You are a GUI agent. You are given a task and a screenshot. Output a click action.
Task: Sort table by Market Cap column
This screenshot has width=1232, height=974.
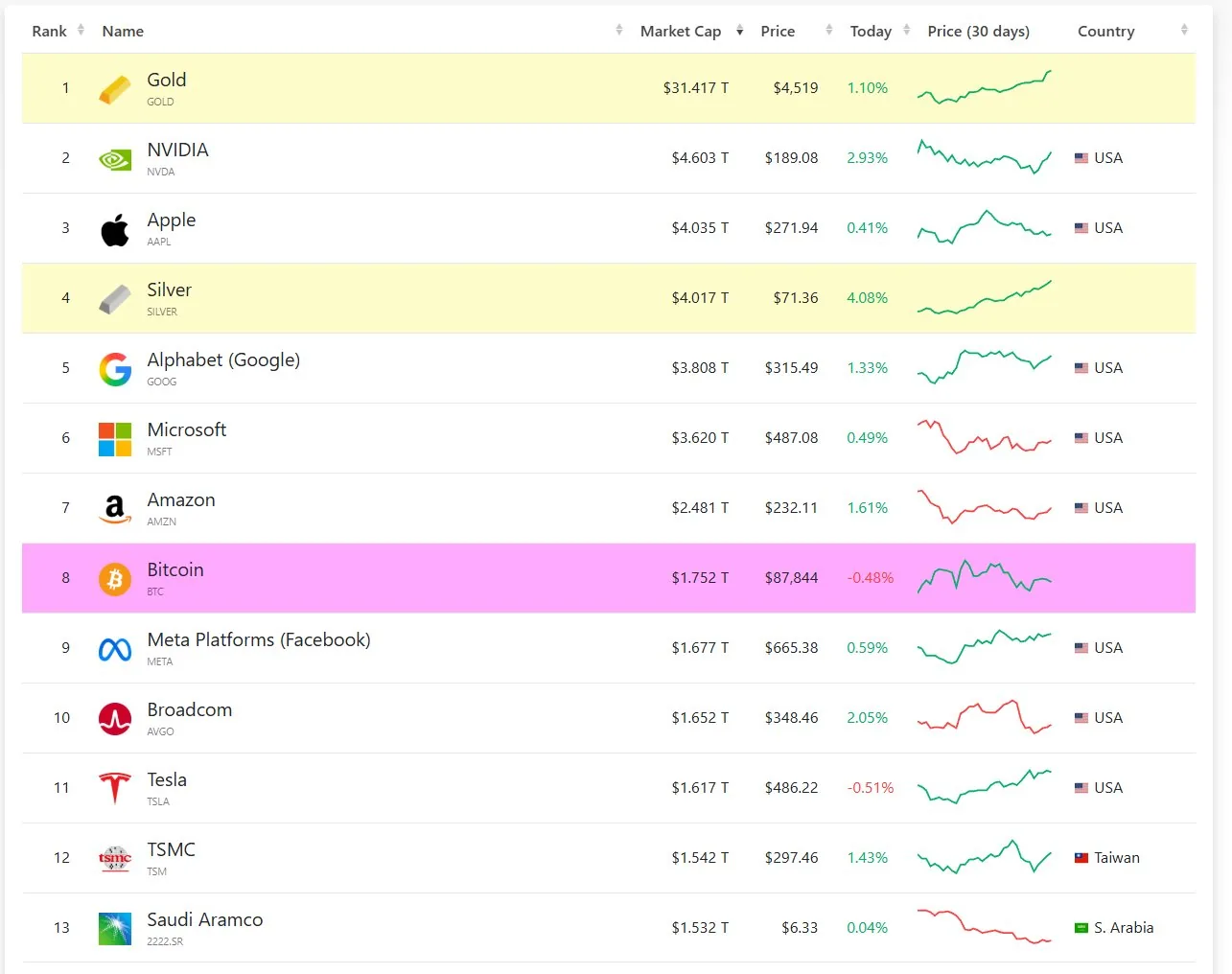691,31
